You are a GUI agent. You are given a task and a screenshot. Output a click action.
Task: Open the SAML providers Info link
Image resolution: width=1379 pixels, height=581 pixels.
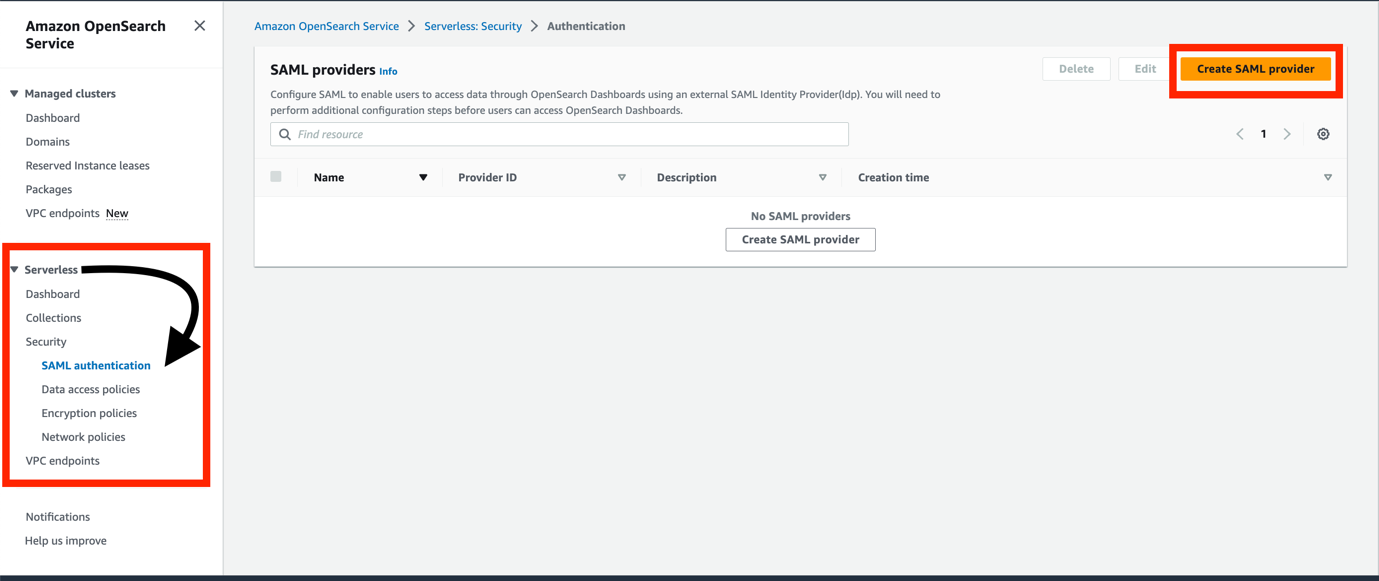(388, 72)
